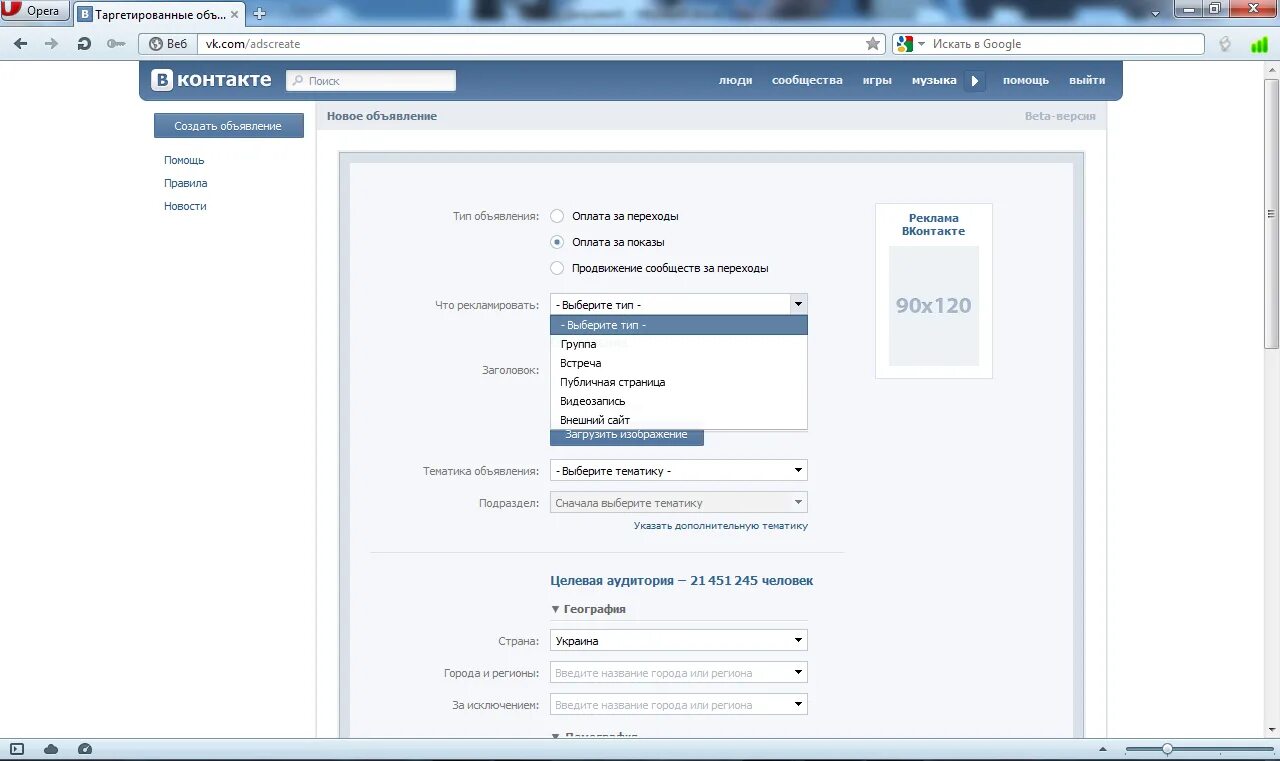Click Указать дополнительную тематику link
Viewport: 1280px width, 761px height.
720,526
